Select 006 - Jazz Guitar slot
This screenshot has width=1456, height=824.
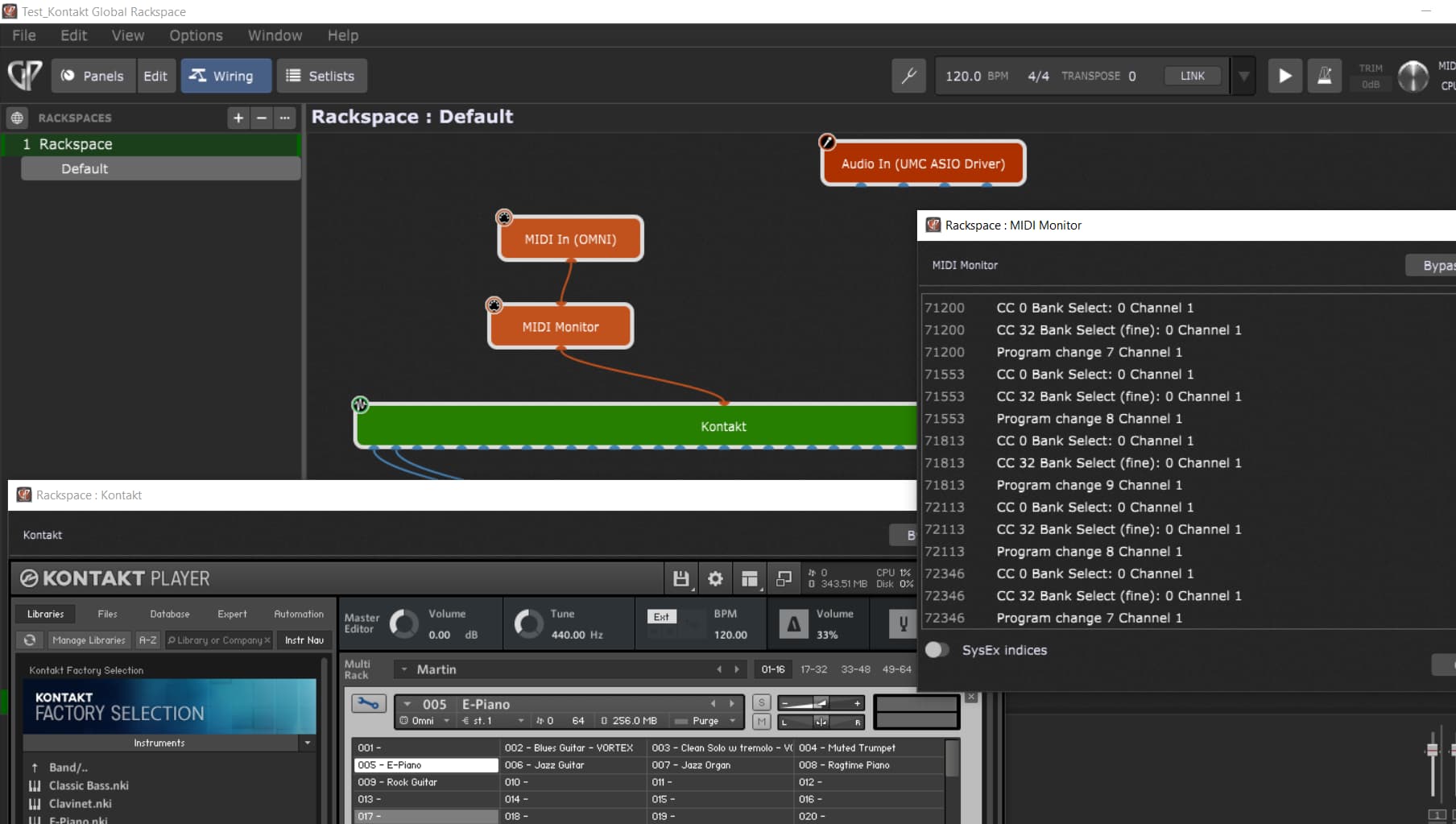(573, 765)
